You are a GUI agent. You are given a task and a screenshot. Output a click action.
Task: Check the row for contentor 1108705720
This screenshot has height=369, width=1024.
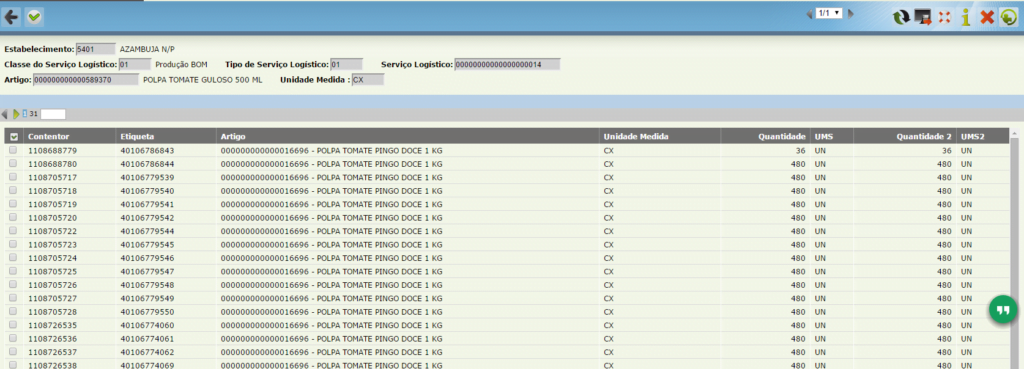[13, 217]
